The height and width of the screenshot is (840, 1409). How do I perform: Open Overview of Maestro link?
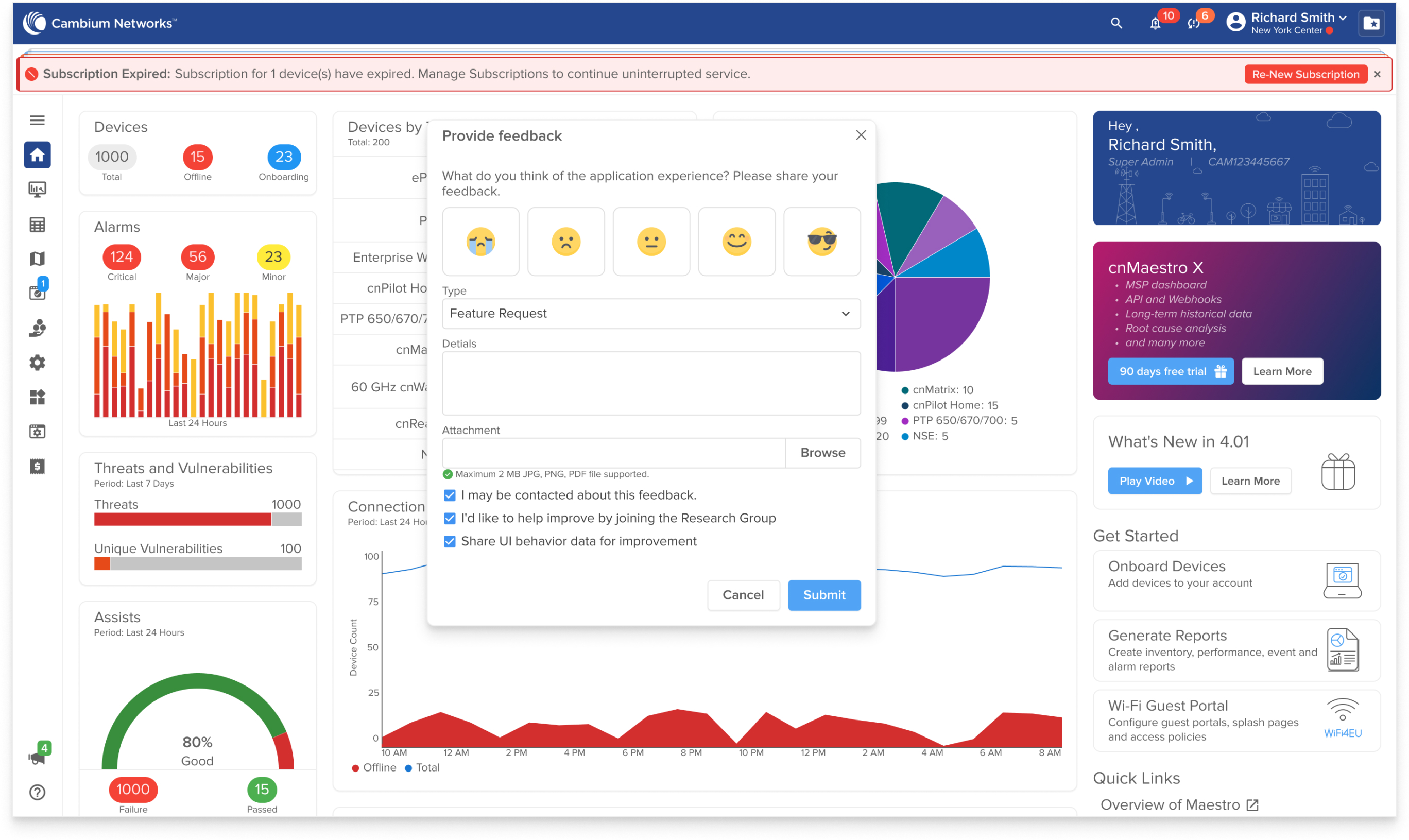[x=1179, y=805]
